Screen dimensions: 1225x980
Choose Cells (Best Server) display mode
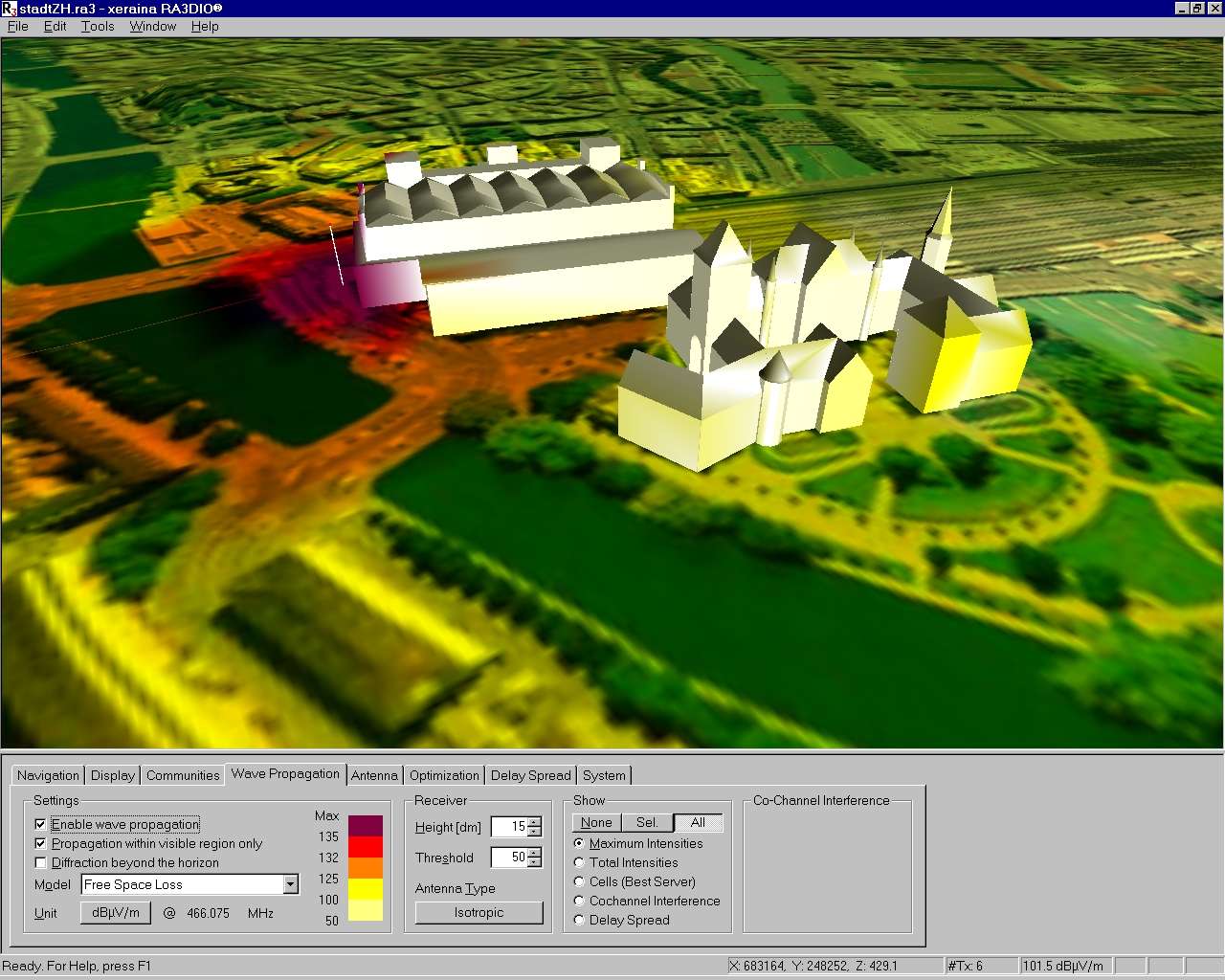(579, 881)
